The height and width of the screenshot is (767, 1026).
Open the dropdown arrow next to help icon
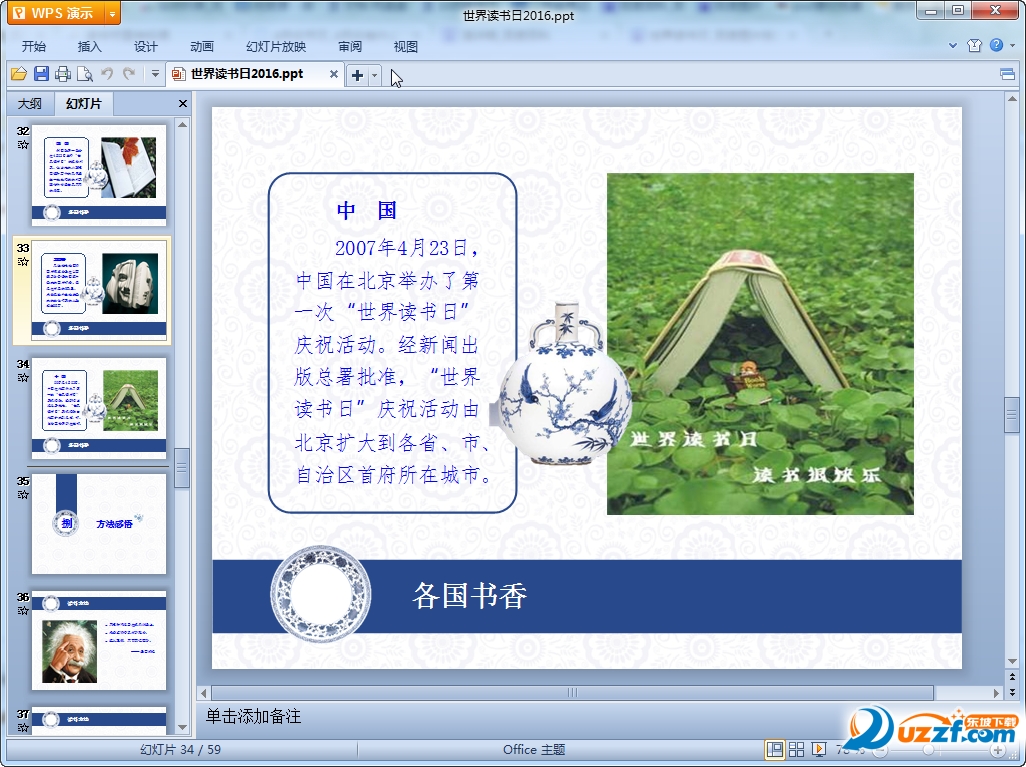[1012, 46]
